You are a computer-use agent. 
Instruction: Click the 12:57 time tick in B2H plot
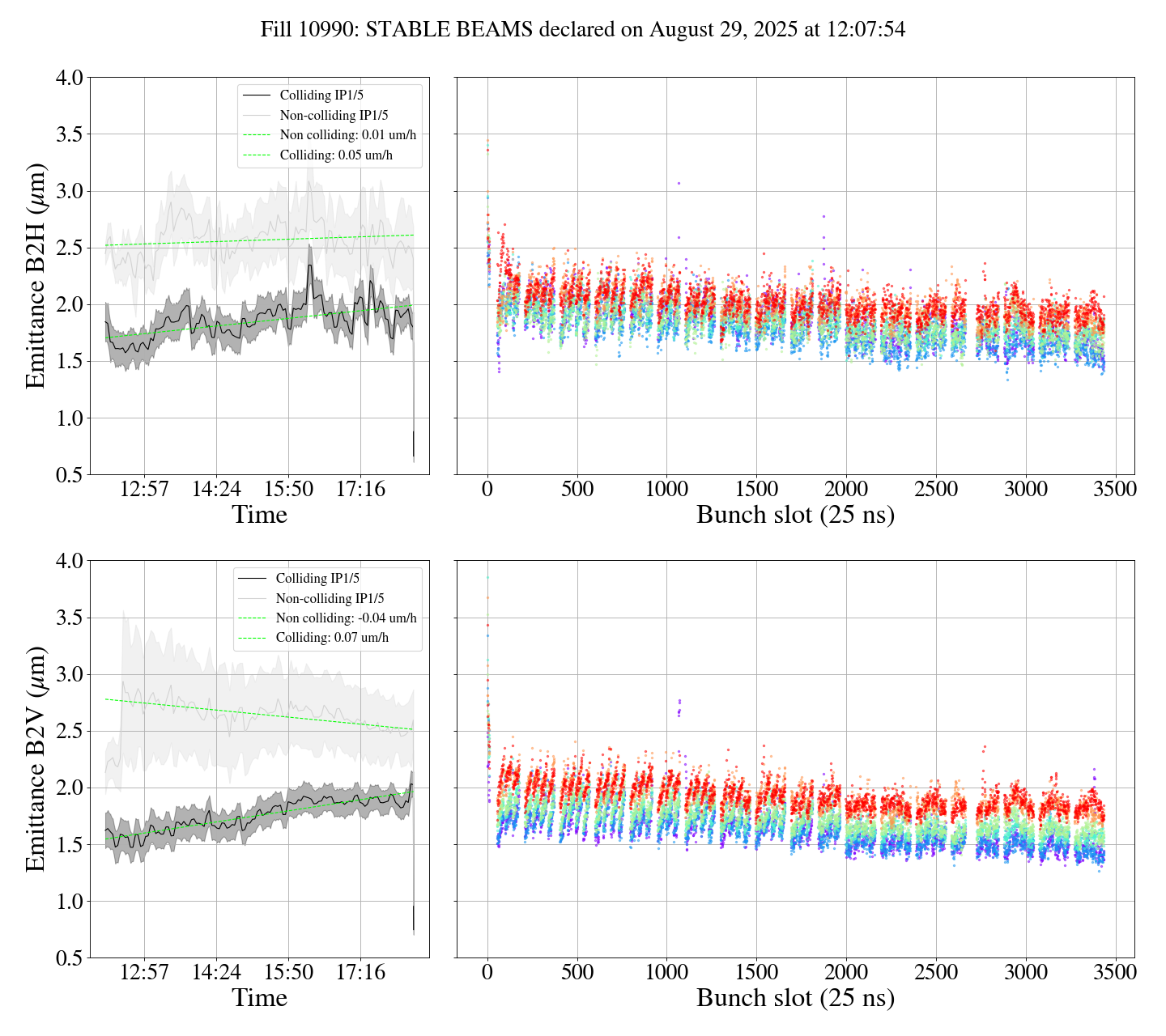tap(144, 490)
